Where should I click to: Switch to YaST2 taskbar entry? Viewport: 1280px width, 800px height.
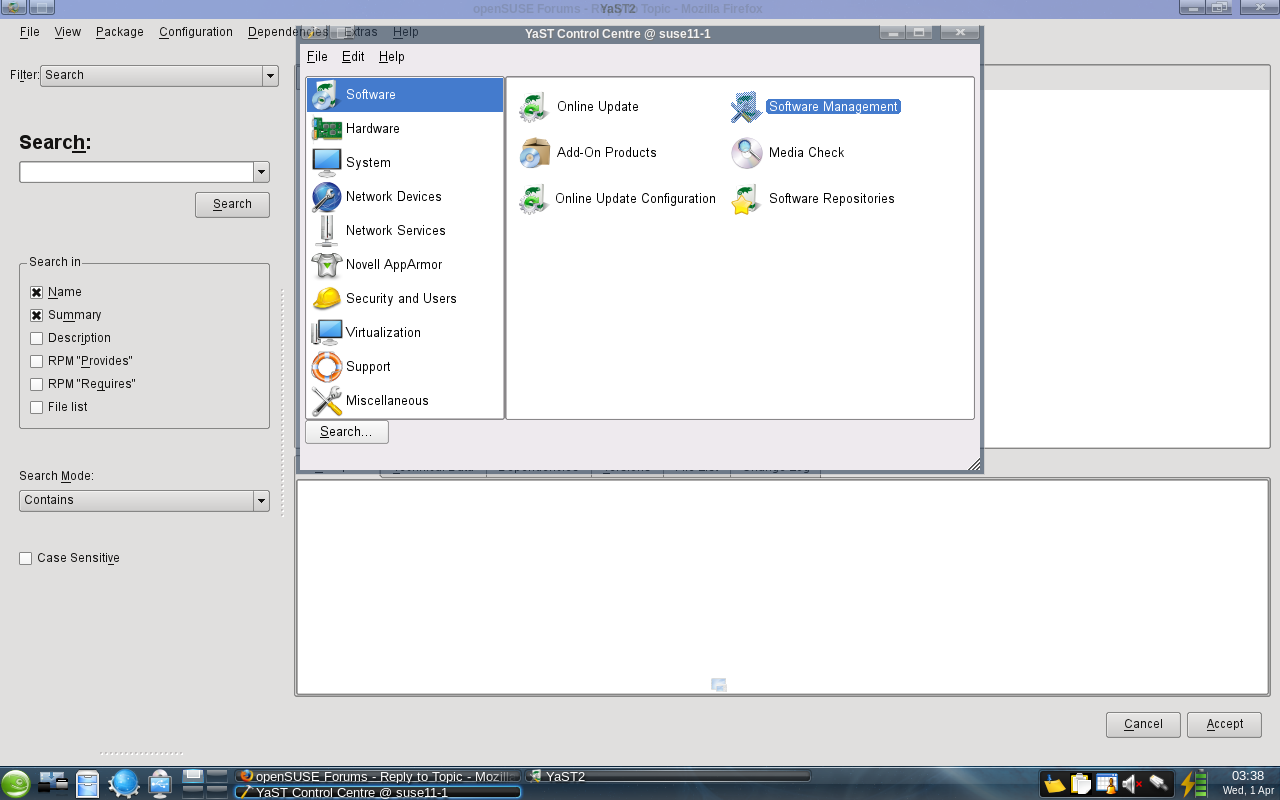pyautogui.click(x=668, y=776)
